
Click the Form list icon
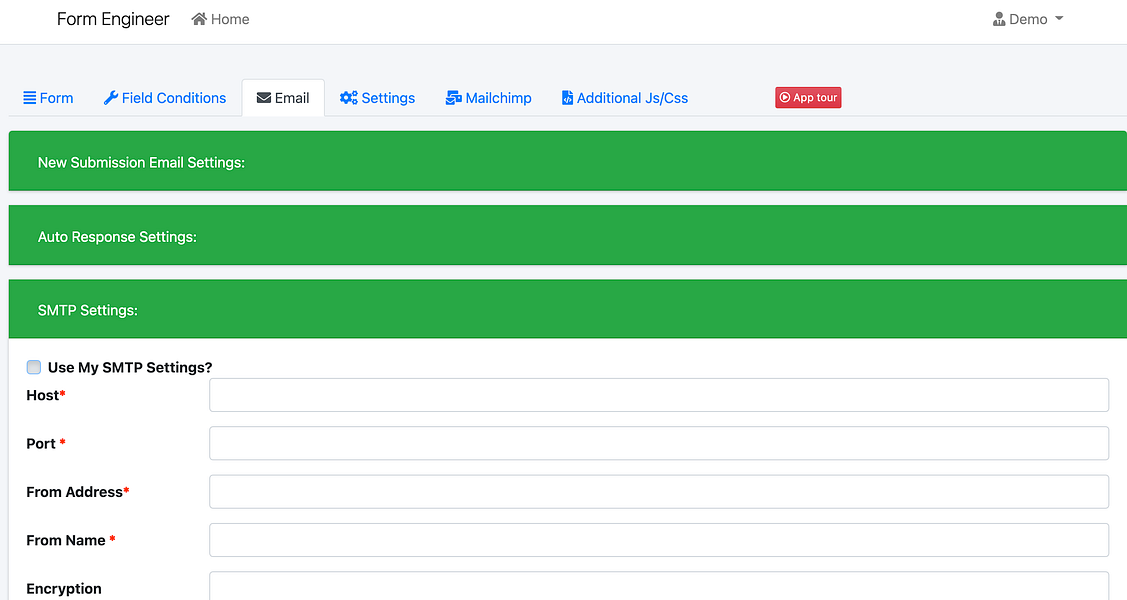point(28,97)
